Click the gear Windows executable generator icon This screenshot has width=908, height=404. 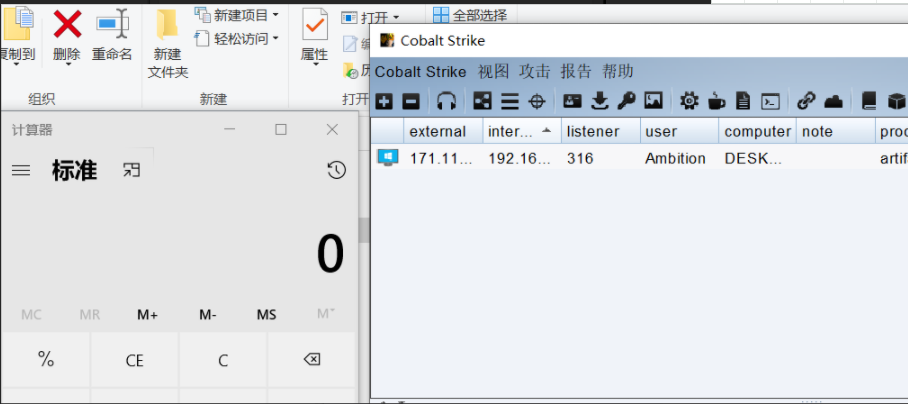pyautogui.click(x=689, y=102)
